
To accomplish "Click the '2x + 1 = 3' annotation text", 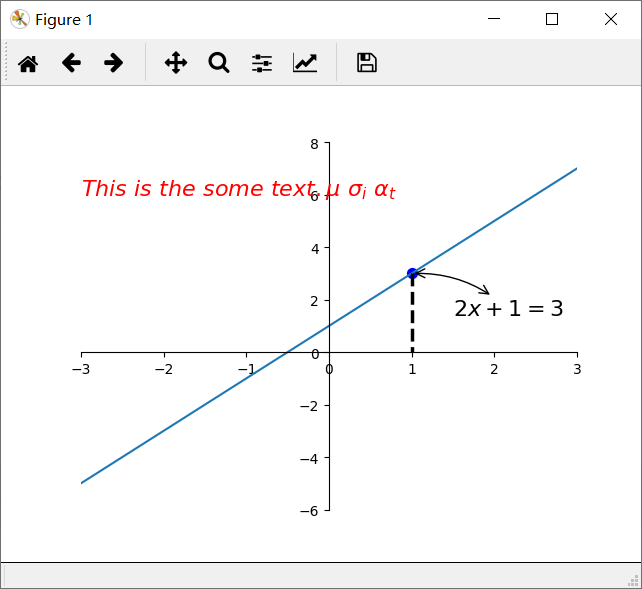I will coord(509,308).
